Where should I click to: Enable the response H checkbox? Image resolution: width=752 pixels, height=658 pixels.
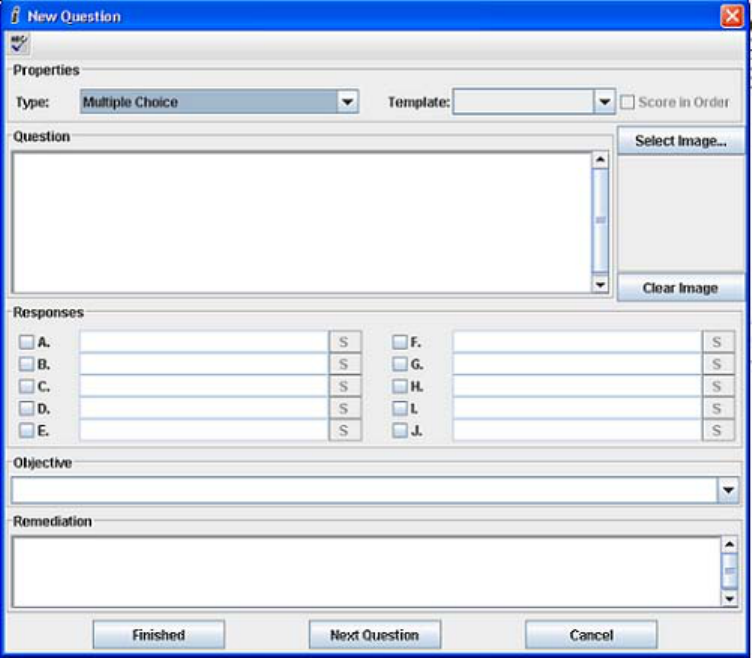400,386
